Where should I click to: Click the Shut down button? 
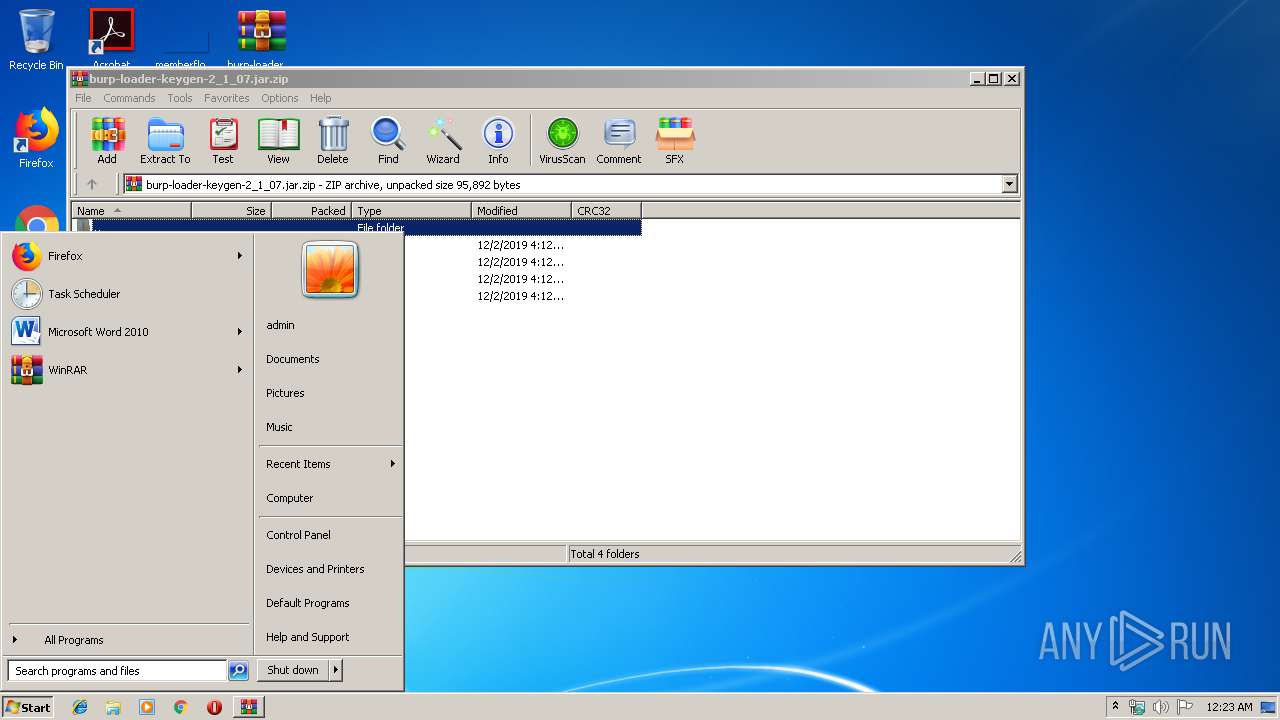(x=293, y=670)
